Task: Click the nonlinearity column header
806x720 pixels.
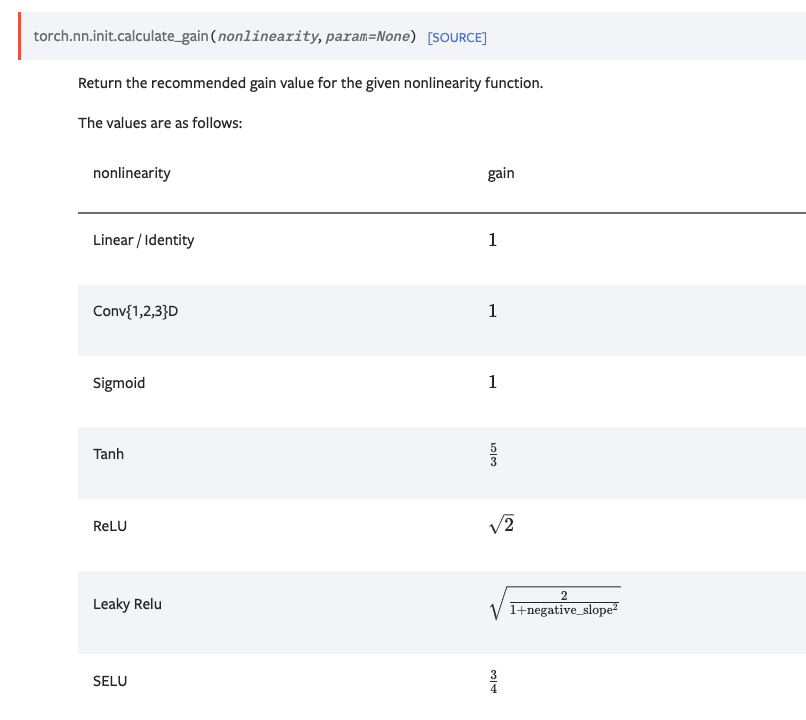Action: 132,174
